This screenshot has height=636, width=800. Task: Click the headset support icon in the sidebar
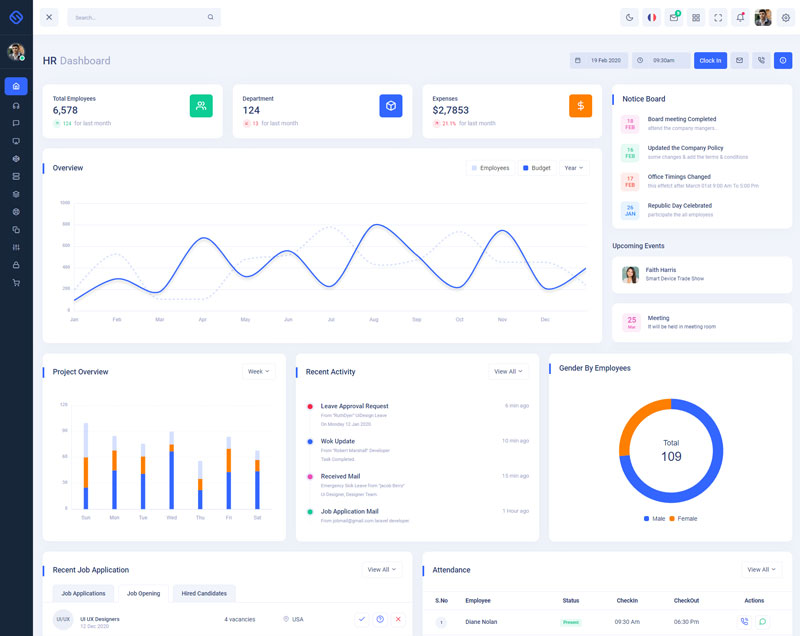pyautogui.click(x=16, y=105)
